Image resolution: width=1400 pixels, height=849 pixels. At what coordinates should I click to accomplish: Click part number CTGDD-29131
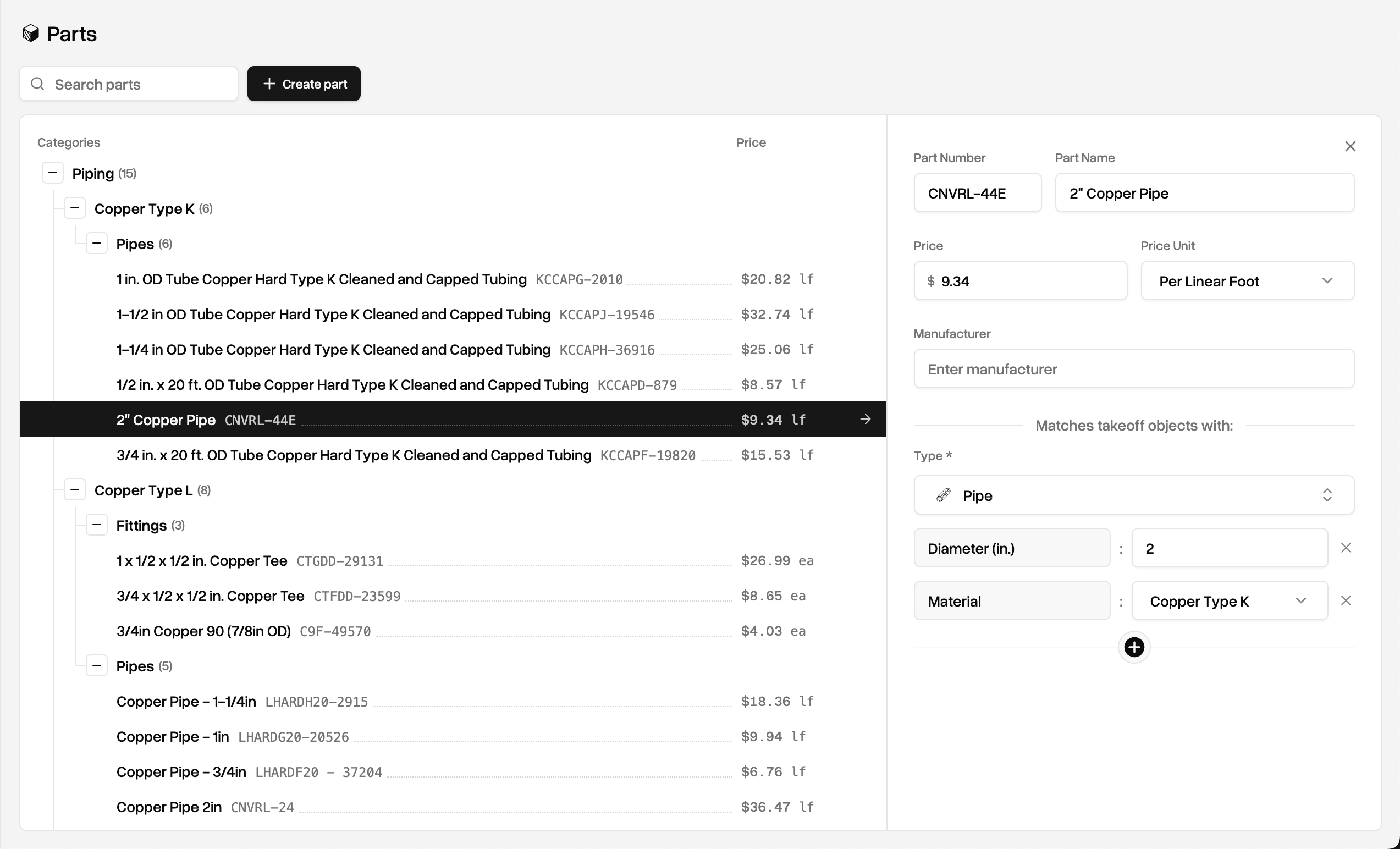point(340,561)
